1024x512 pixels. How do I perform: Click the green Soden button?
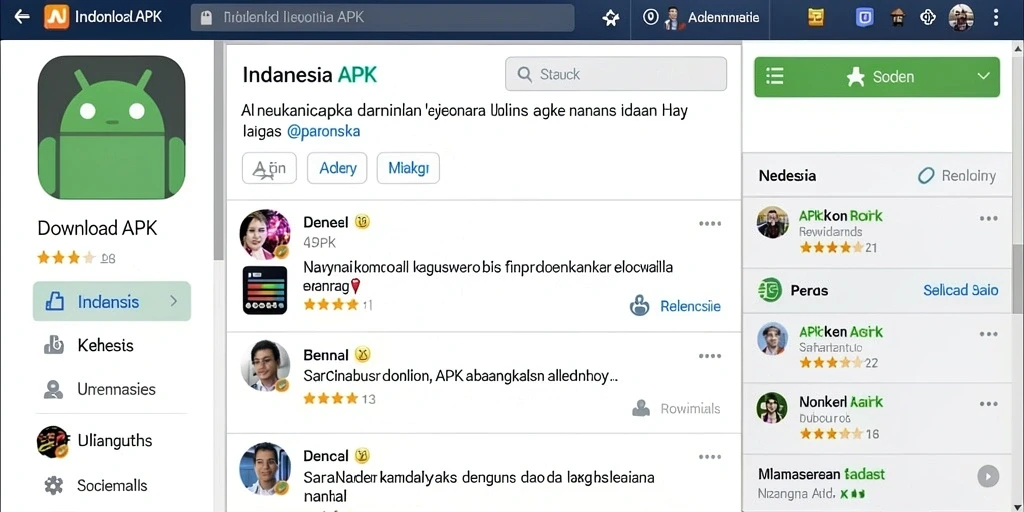[876, 77]
